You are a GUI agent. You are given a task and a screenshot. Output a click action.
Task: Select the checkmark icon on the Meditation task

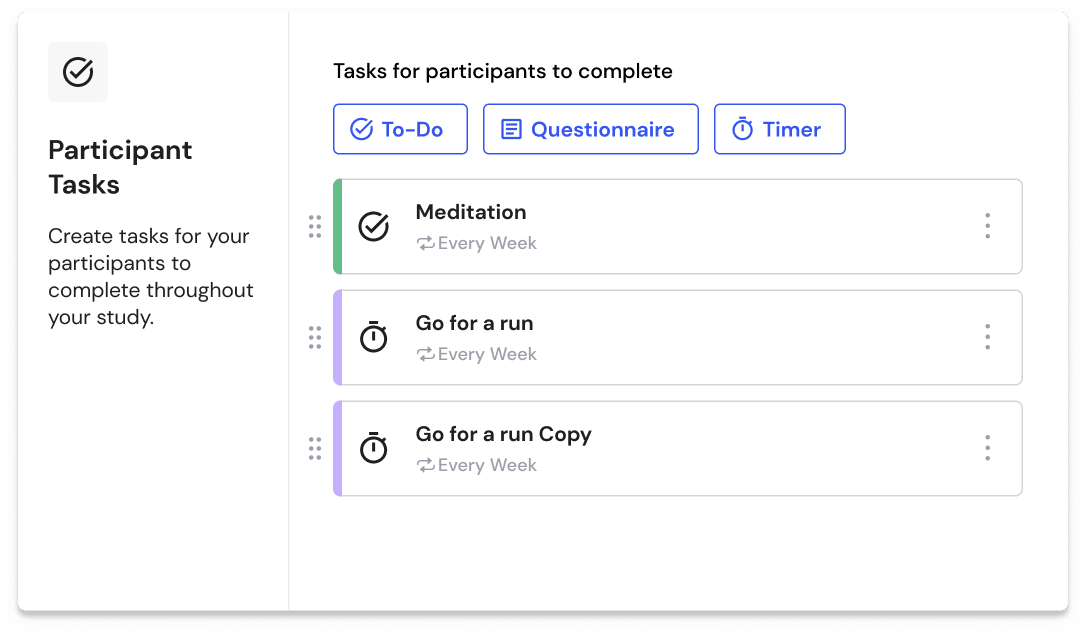[x=374, y=227]
